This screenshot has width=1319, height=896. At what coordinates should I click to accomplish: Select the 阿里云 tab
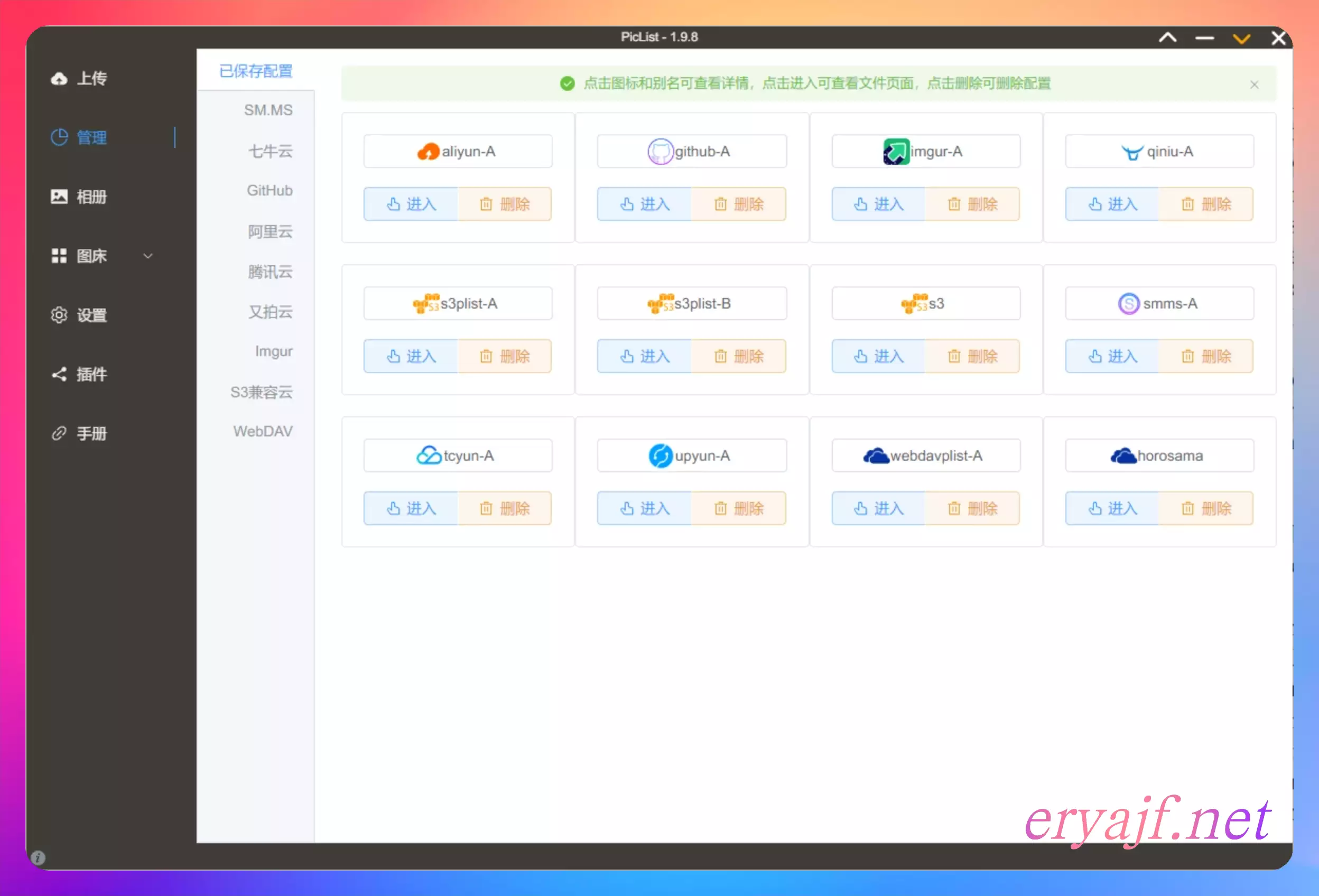pos(270,231)
